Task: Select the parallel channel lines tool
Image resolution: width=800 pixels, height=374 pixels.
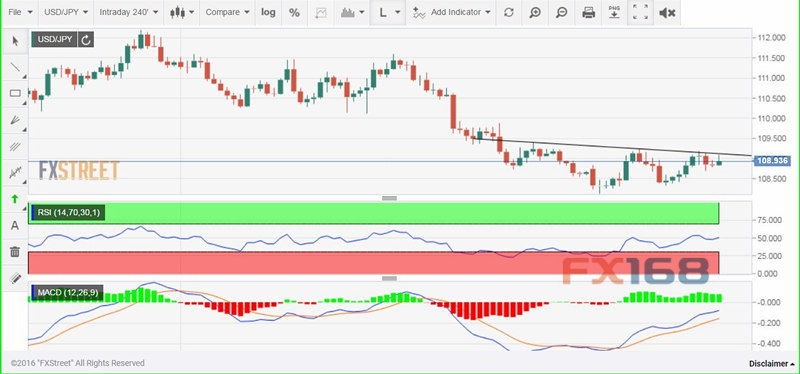Action: click(x=15, y=146)
